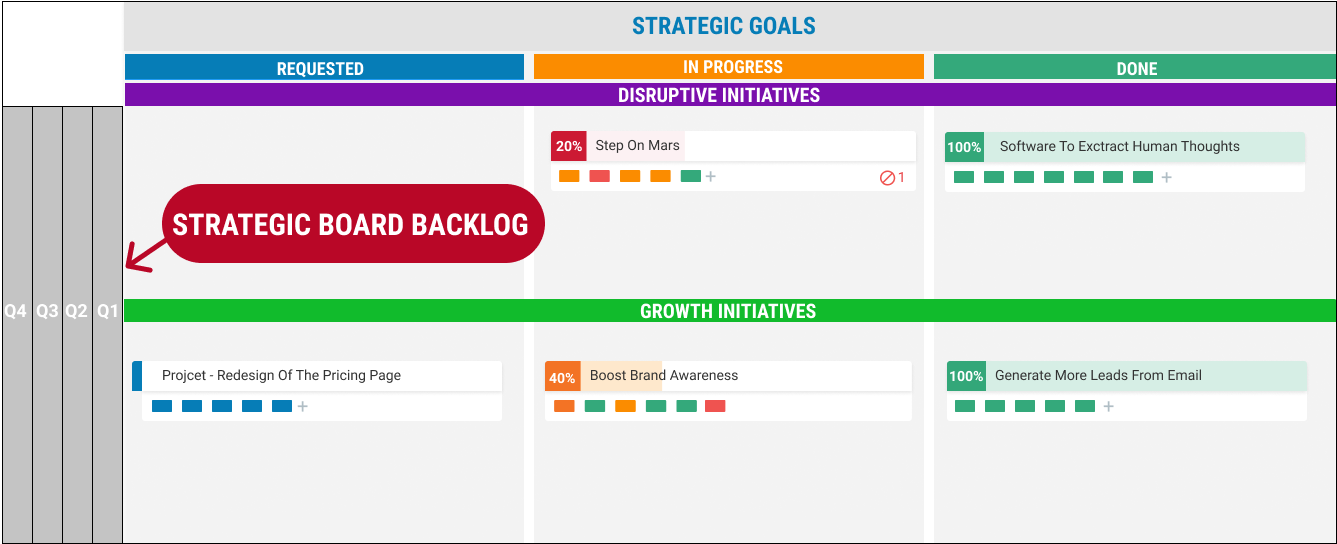Click first blue subtask square on Pricing Page card
The width and height of the screenshot is (1337, 544).
(162, 406)
